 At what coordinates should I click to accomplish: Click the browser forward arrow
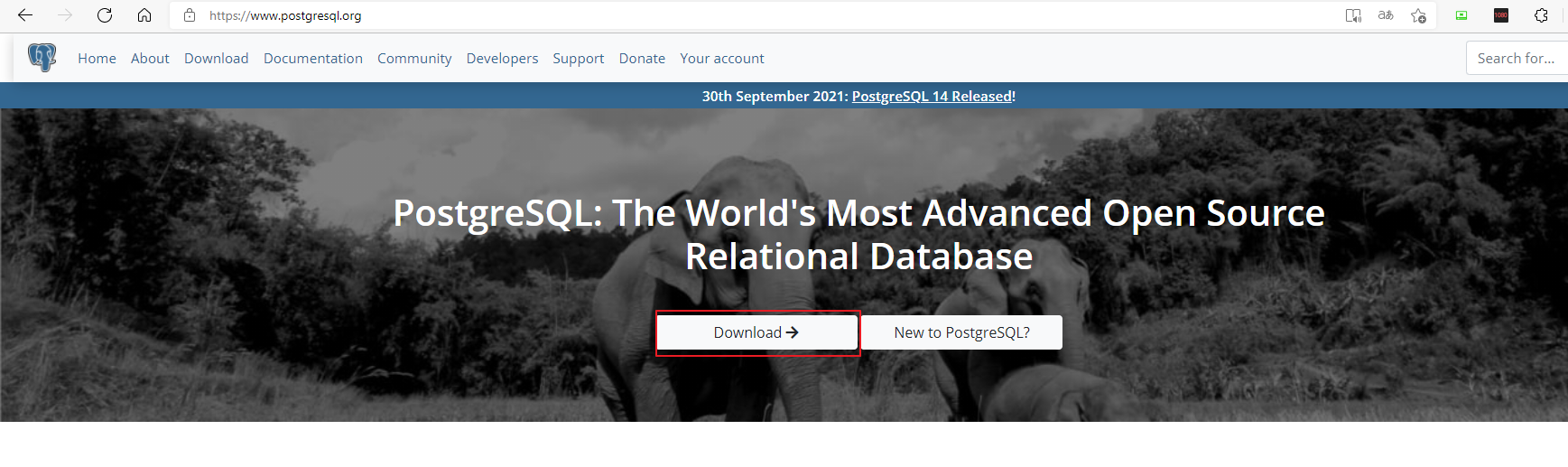click(65, 15)
